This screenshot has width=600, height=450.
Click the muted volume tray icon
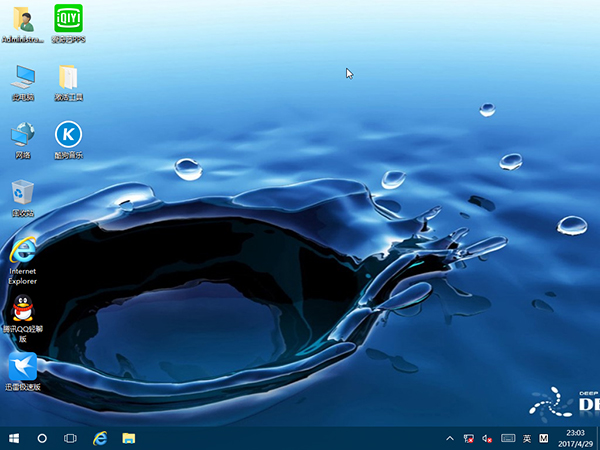pyautogui.click(x=487, y=438)
